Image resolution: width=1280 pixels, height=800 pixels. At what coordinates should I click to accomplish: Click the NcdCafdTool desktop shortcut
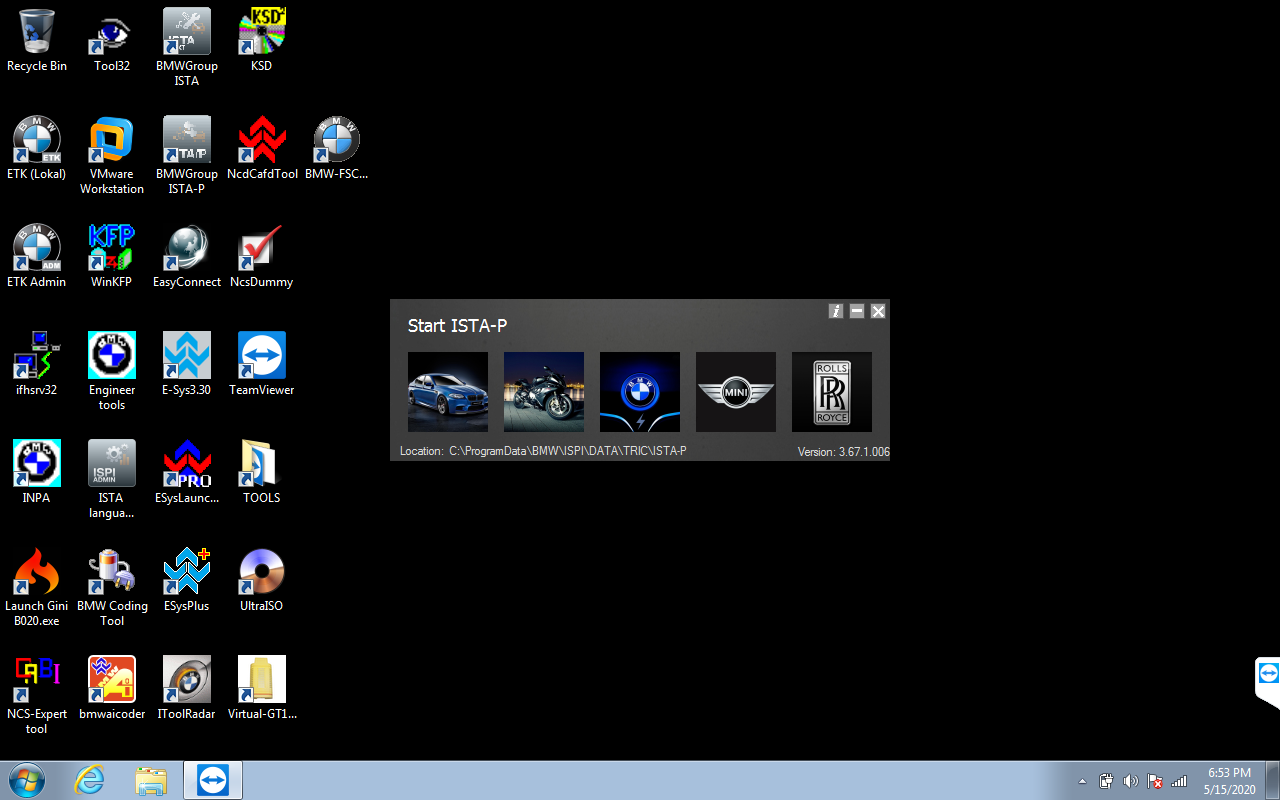click(262, 148)
